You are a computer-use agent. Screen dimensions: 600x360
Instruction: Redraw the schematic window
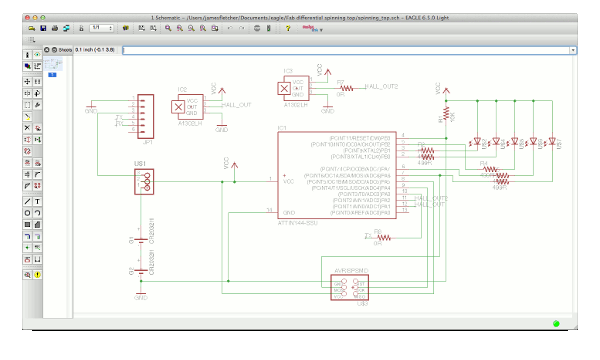(x=203, y=28)
